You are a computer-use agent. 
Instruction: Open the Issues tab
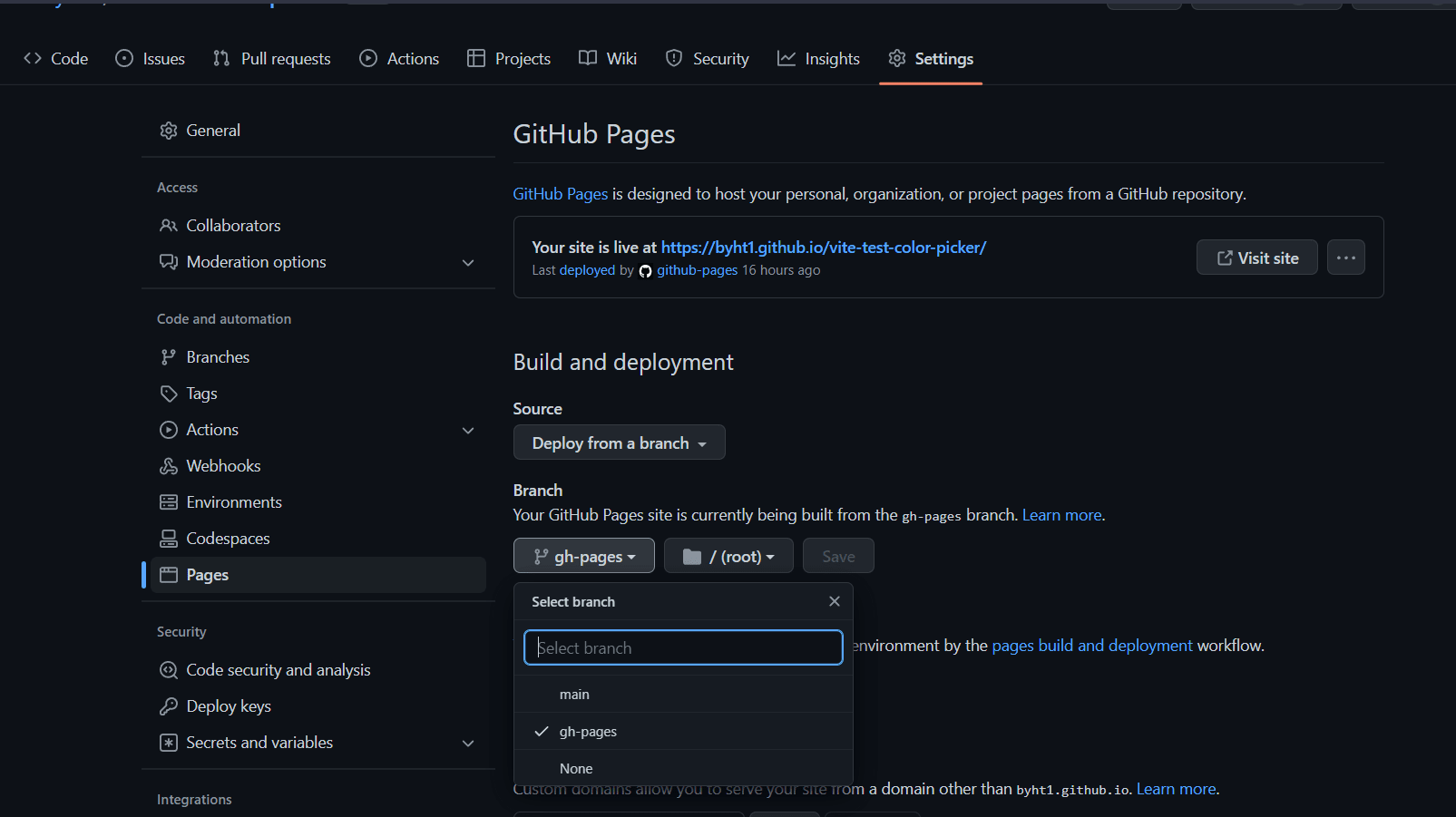[x=151, y=59]
